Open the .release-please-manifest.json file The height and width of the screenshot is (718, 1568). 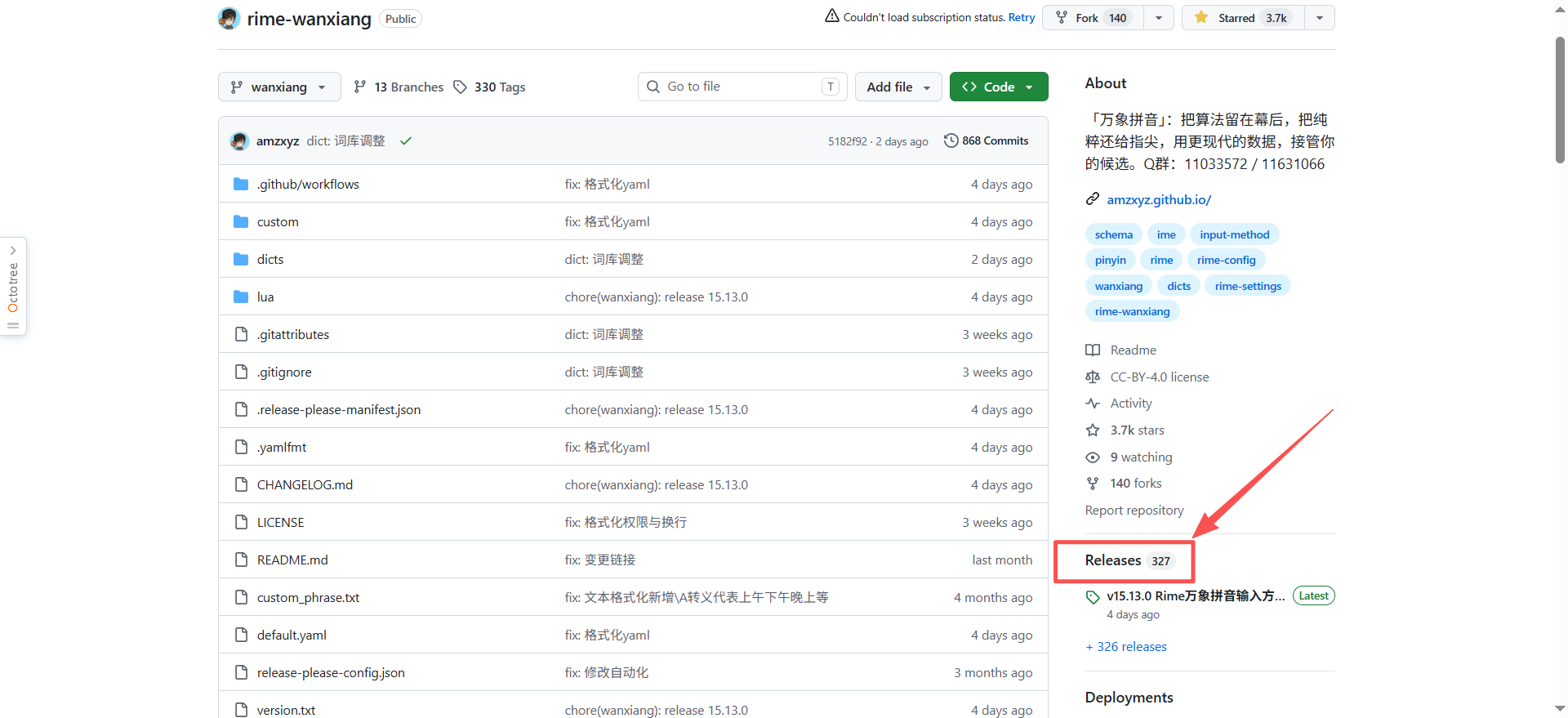[339, 409]
